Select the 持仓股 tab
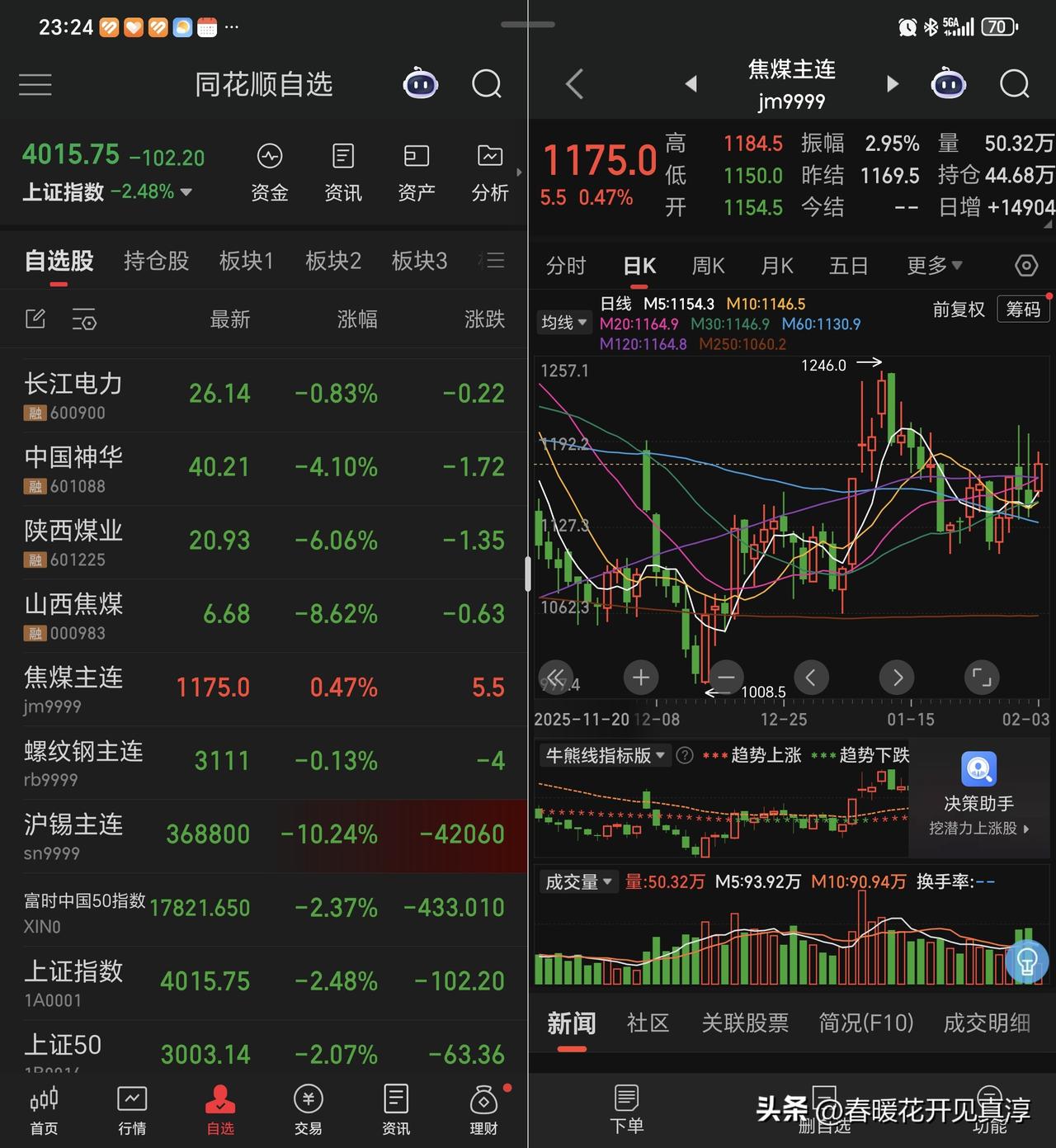The height and width of the screenshot is (1148, 1056). [x=157, y=261]
